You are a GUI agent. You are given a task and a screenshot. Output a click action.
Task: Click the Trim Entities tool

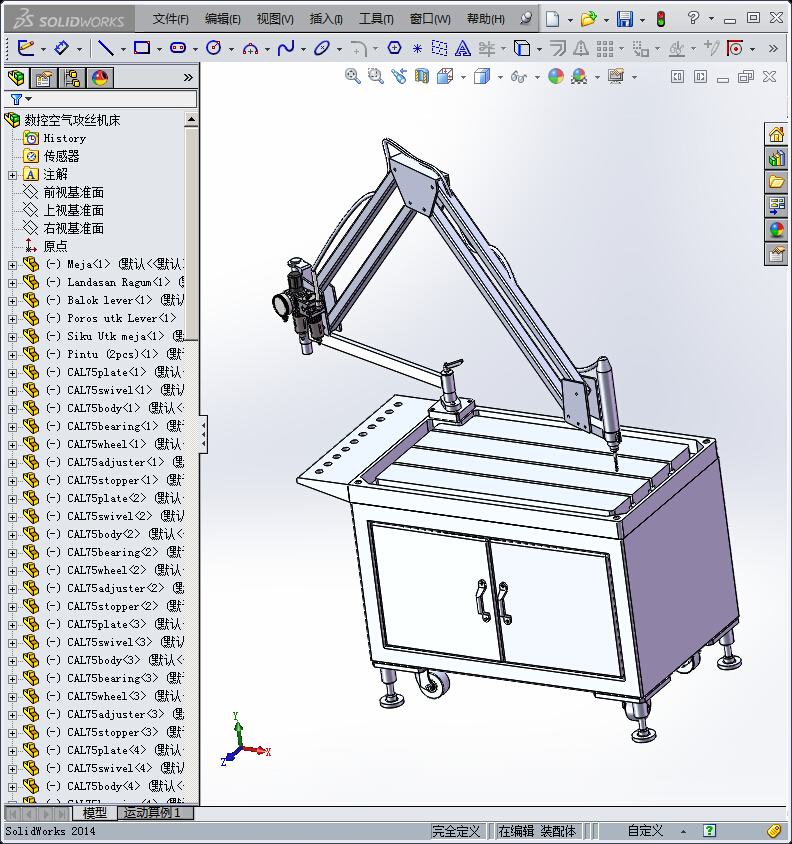pos(486,48)
